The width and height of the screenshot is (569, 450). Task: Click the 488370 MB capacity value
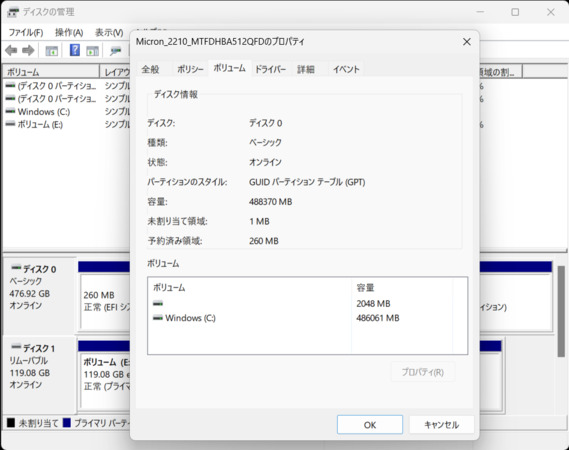click(270, 201)
